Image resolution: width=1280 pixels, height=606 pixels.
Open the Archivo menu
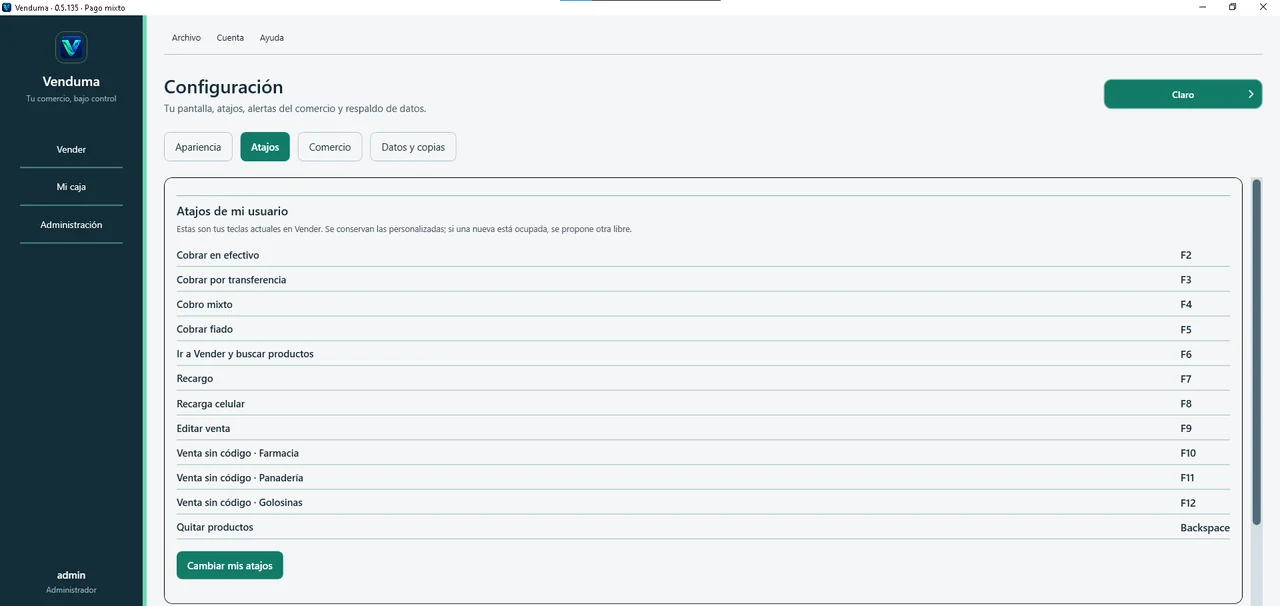pos(186,38)
